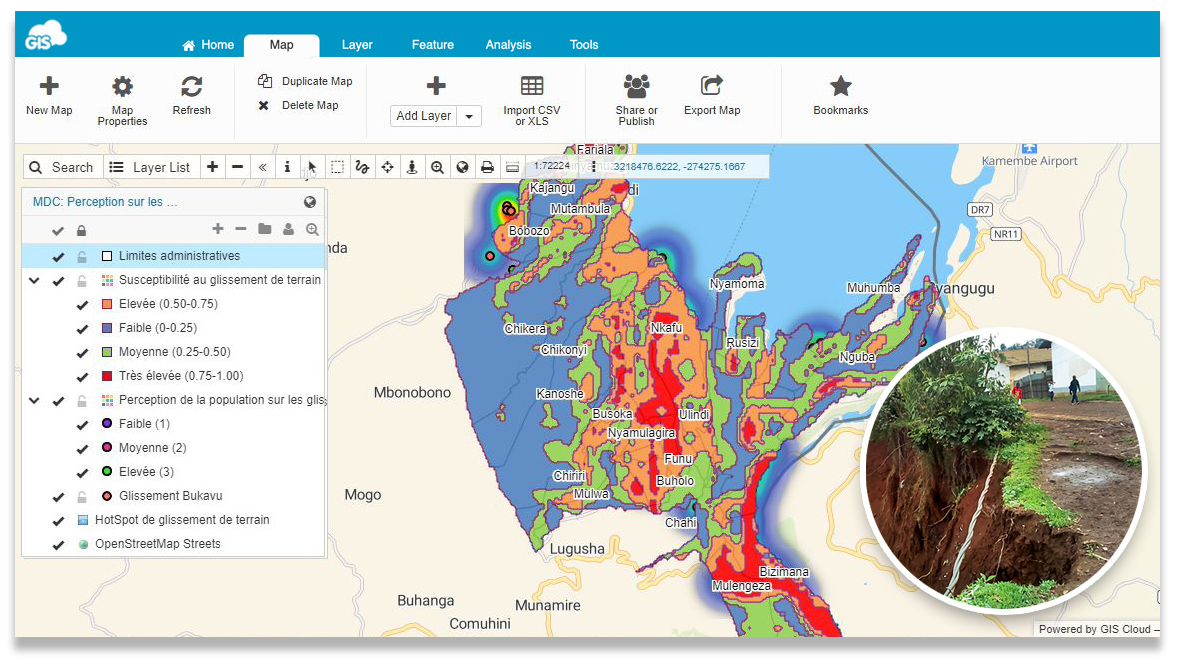Viewport: 1177px width, 665px height.
Task: Toggle visibility of Elevée (0.50-0.75) class
Action: 82,305
